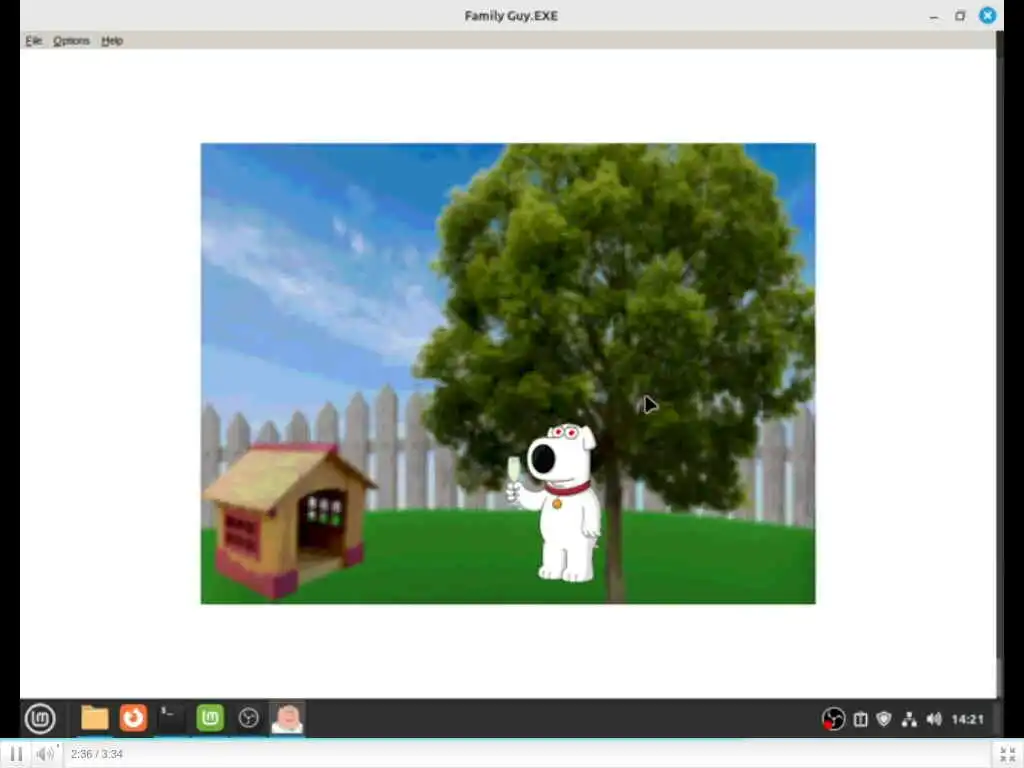Open the network connections tray icon
Image resolution: width=1024 pixels, height=768 pixels.
[x=908, y=719]
